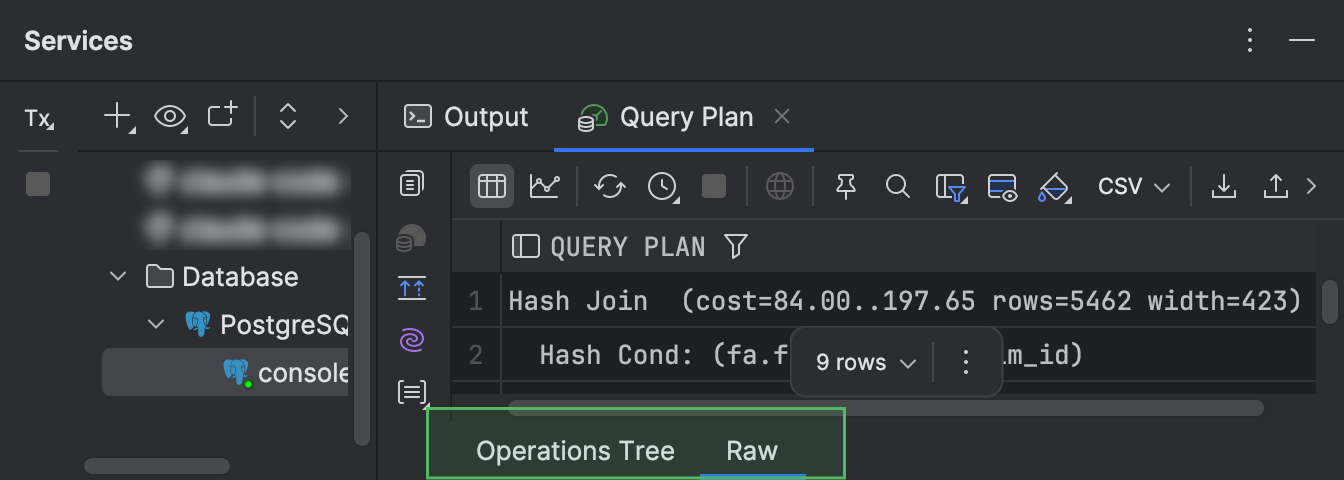Show more Services toolbar actions
This screenshot has width=1344, height=480.
(343, 117)
